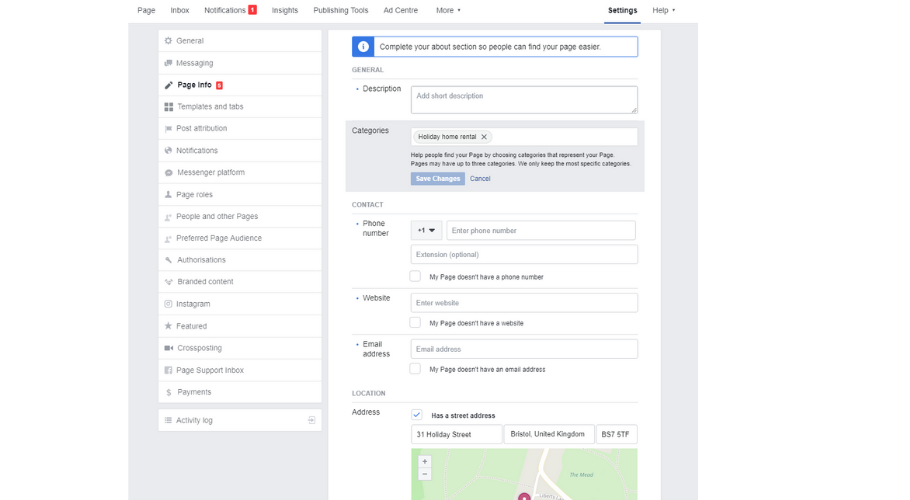Click the postcode field 'BS7 5TF'

click(x=617, y=434)
